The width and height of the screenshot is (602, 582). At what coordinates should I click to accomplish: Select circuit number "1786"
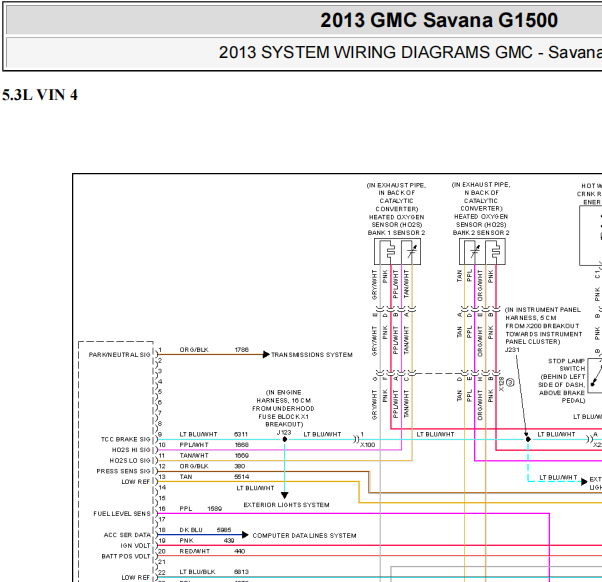241,350
